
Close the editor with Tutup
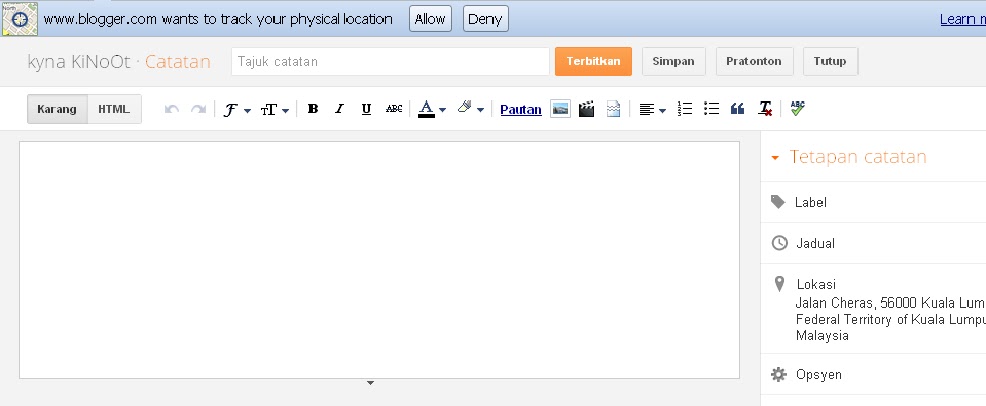point(830,61)
